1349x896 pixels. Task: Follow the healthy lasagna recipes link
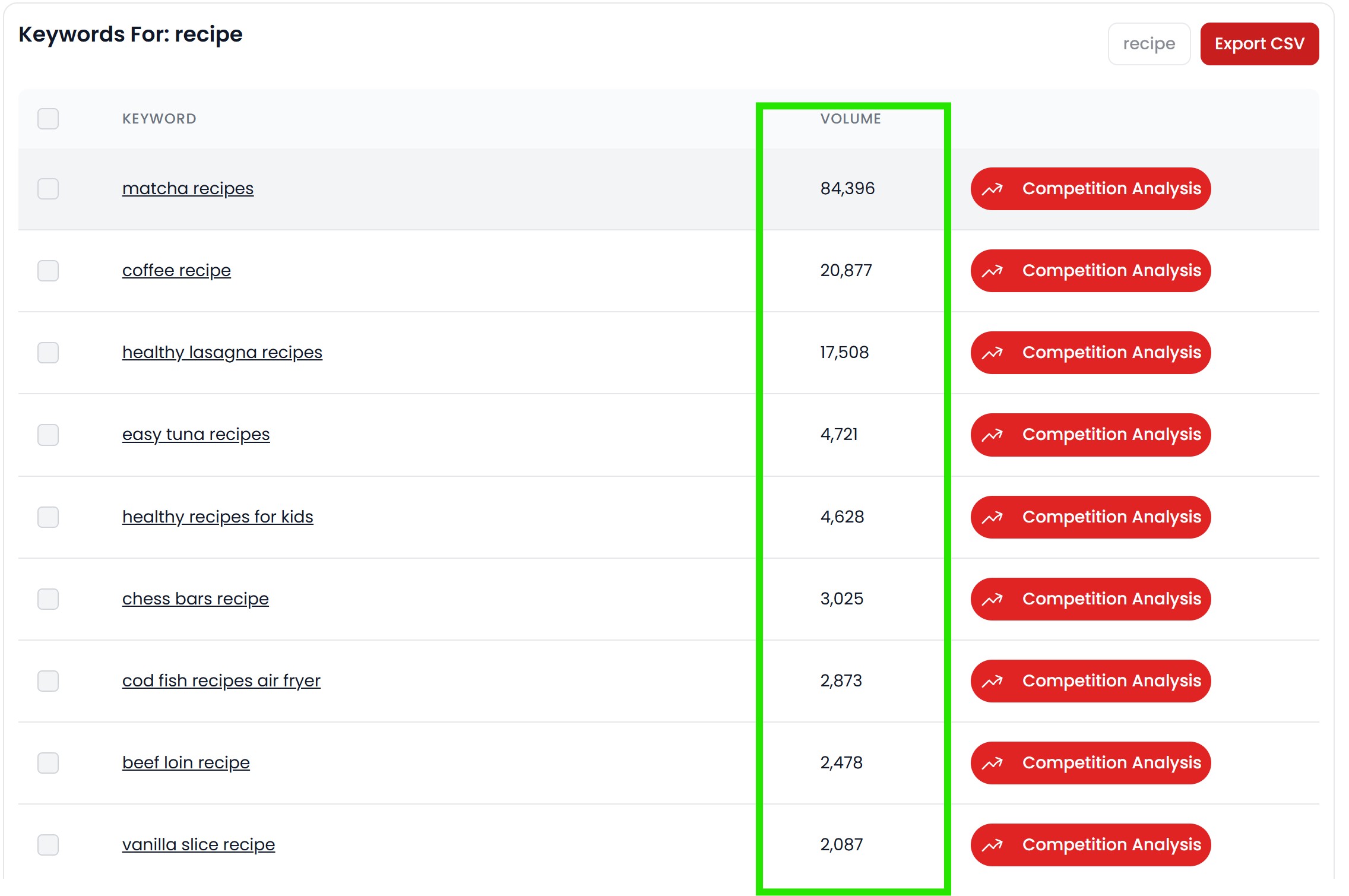pyautogui.click(x=222, y=353)
